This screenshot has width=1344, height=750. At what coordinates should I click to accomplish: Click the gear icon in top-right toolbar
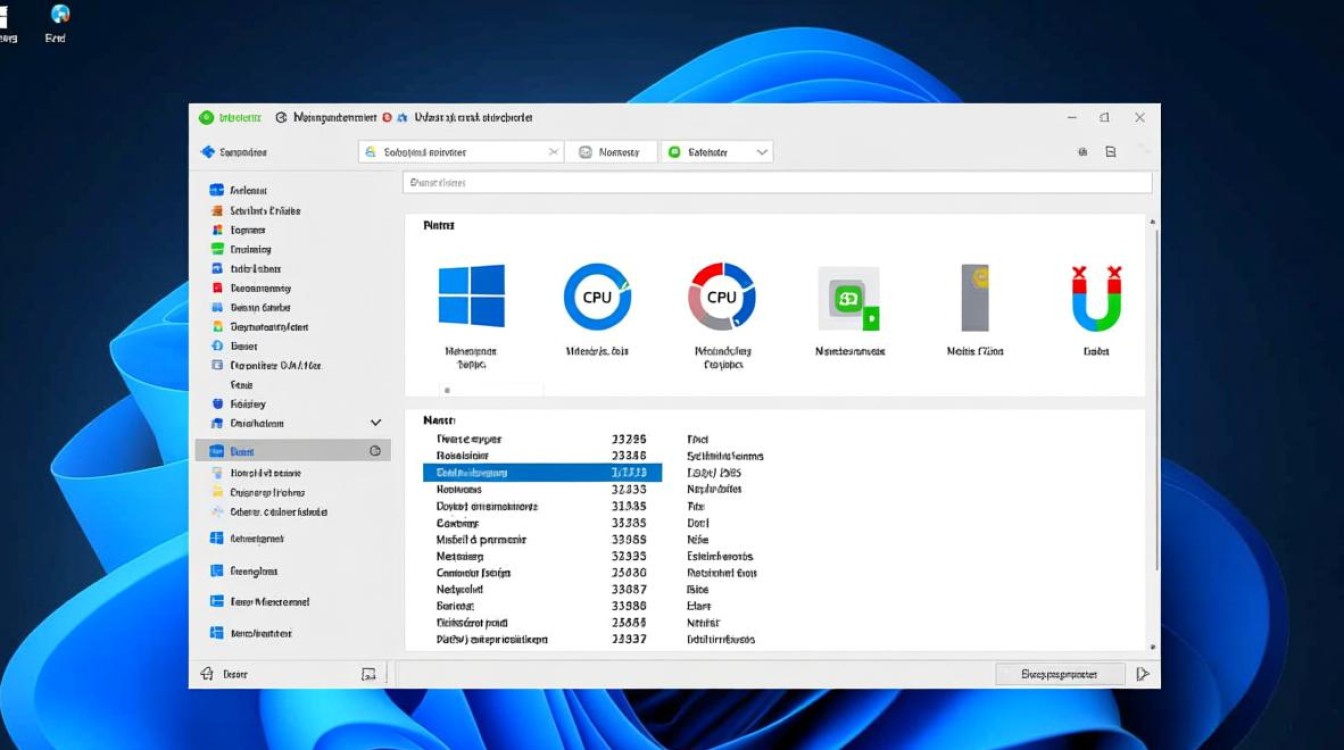(1082, 152)
